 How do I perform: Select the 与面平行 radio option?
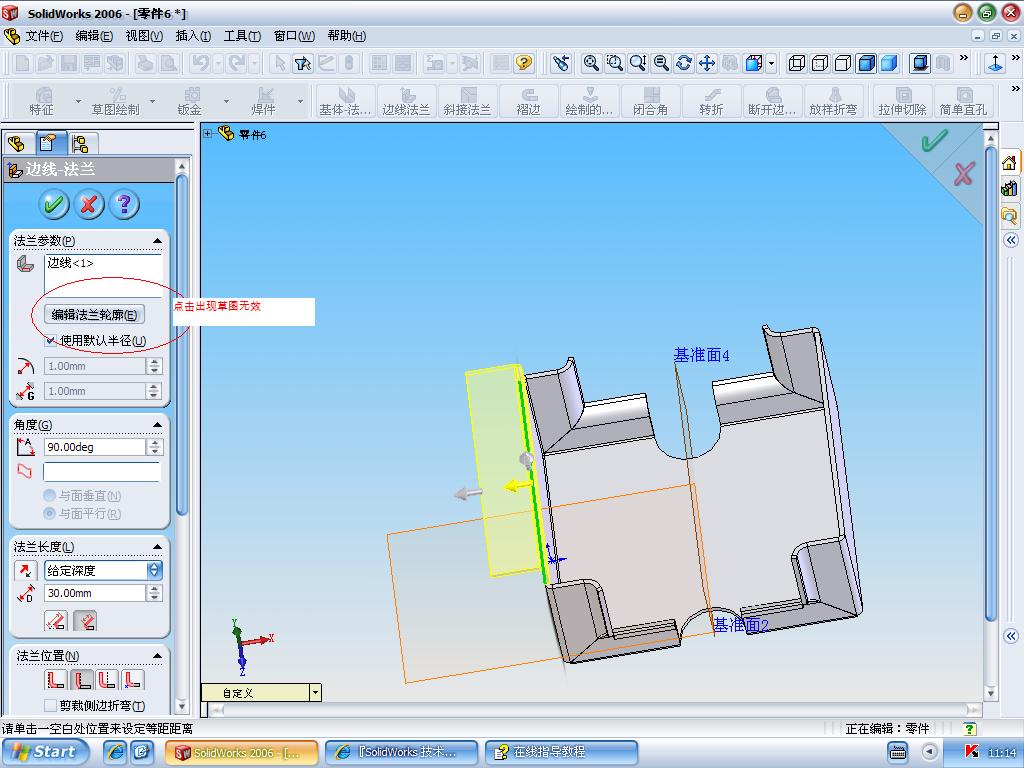(x=49, y=513)
